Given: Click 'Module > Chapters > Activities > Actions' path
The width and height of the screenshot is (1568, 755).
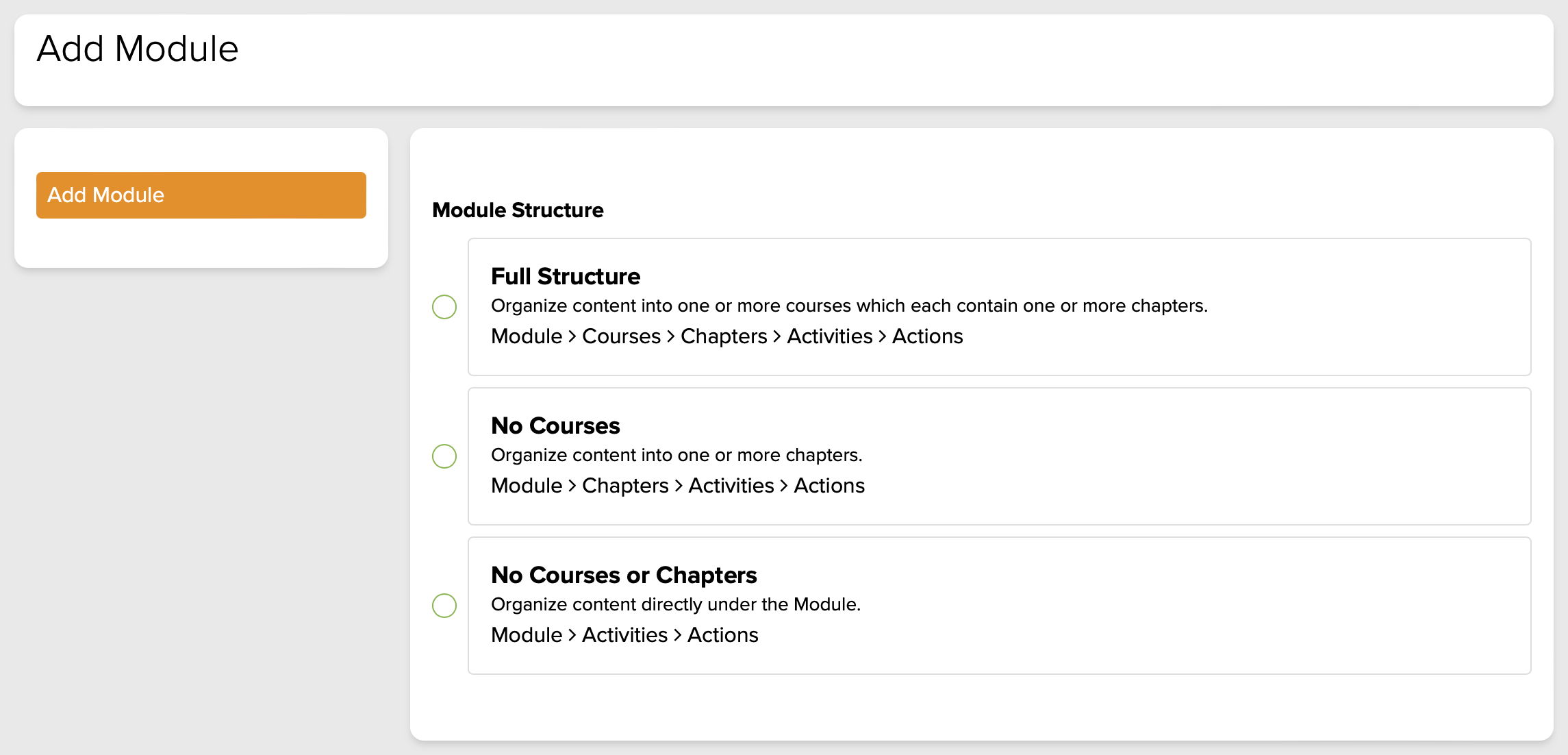Looking at the screenshot, I should pyautogui.click(x=678, y=486).
